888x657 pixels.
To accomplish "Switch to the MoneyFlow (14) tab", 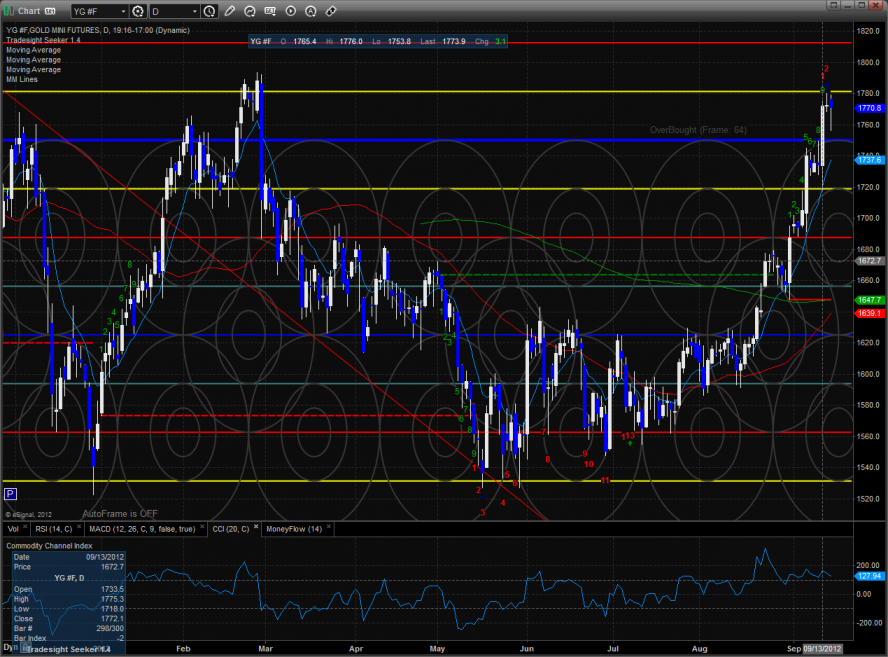I will click(293, 528).
